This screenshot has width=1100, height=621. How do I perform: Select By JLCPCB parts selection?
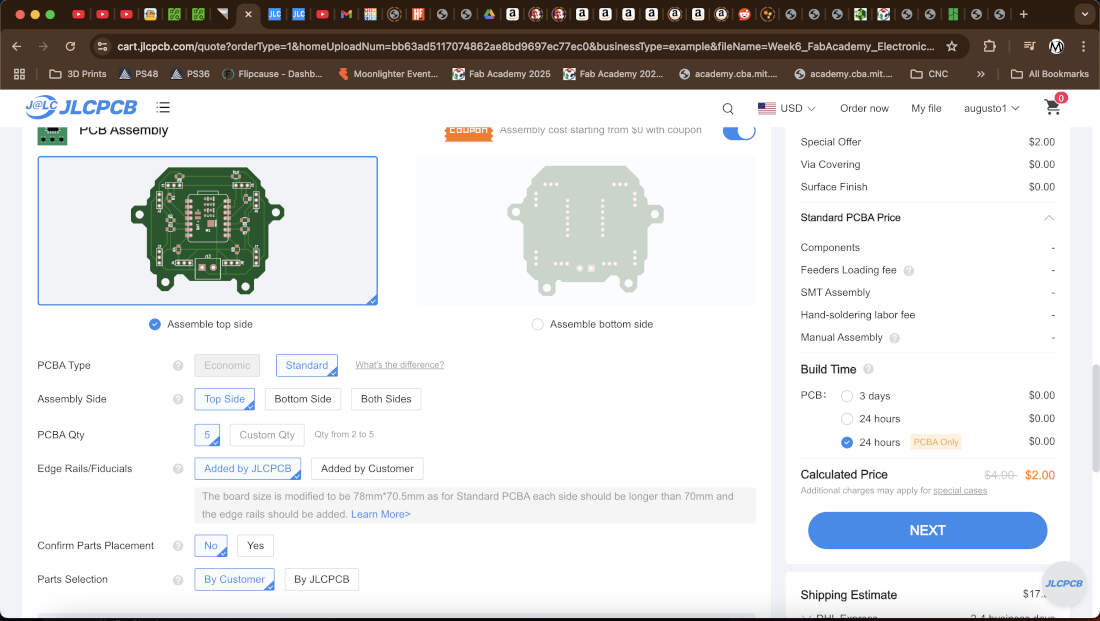321,580
